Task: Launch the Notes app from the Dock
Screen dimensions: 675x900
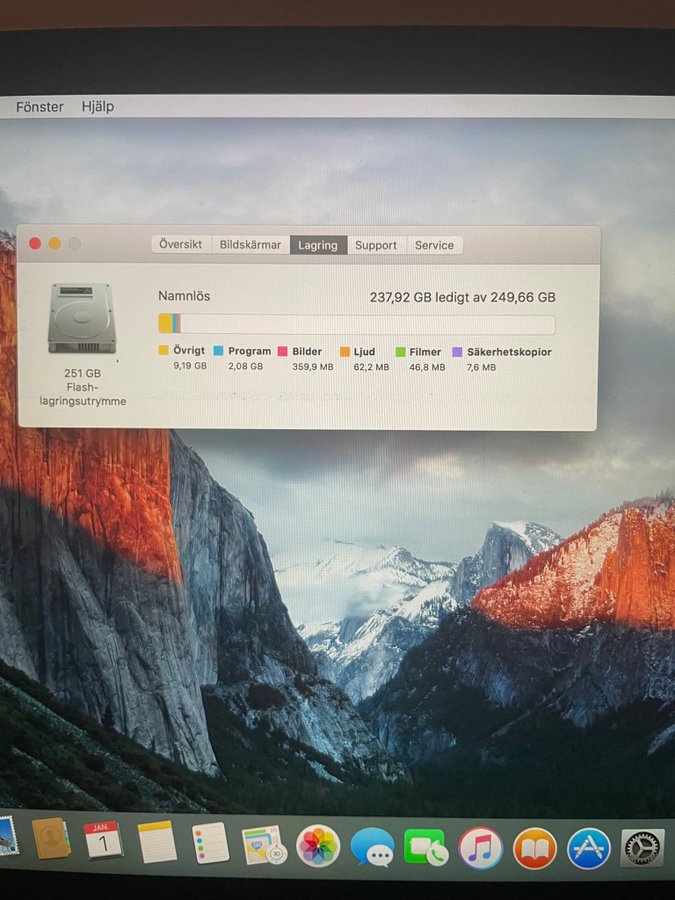Action: [157, 842]
